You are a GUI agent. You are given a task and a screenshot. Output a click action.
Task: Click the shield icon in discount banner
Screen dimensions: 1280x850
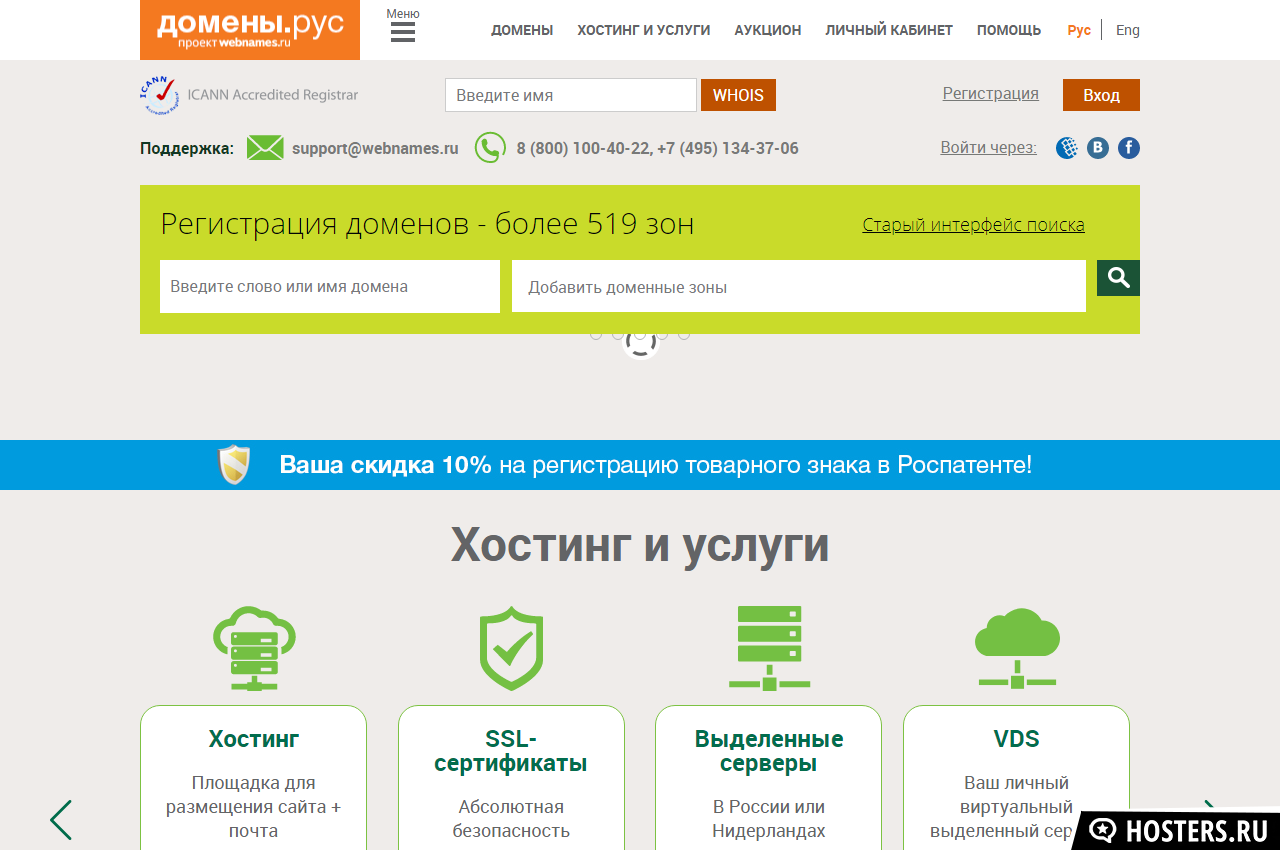pyautogui.click(x=234, y=465)
